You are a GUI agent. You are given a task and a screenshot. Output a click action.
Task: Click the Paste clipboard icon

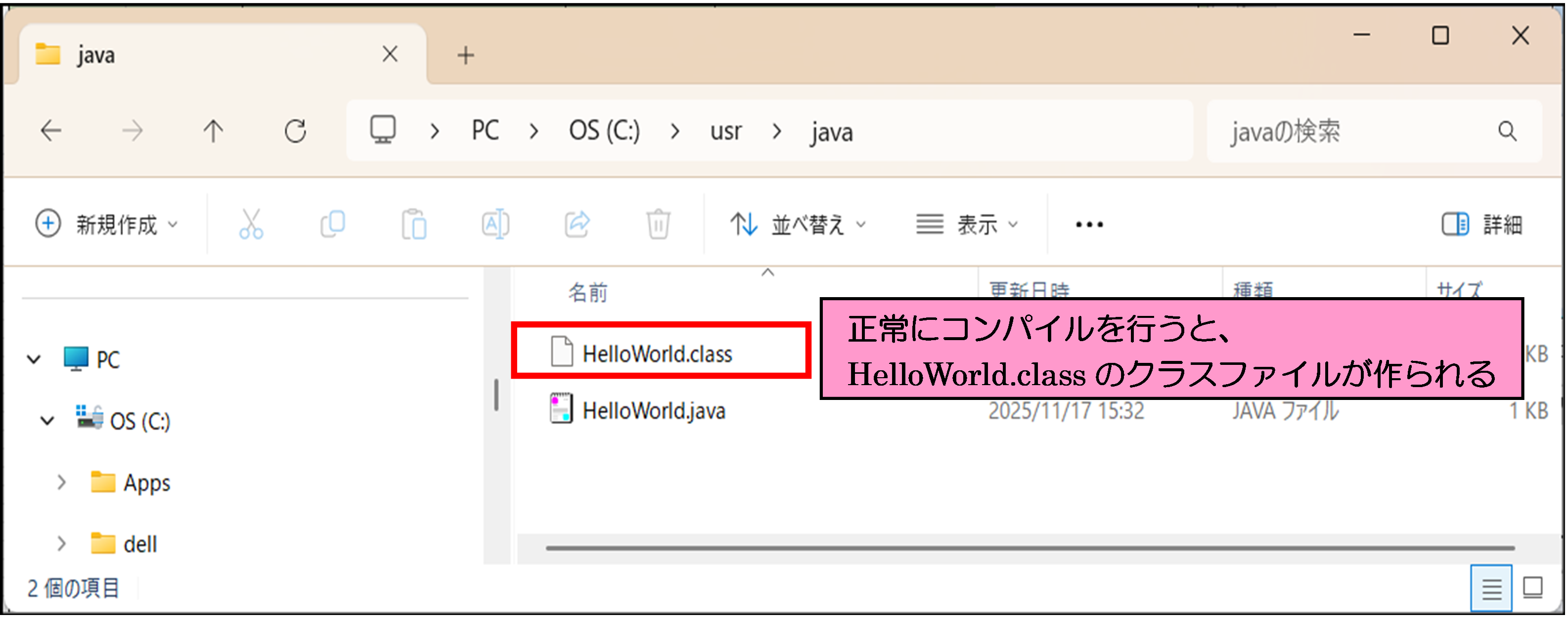tap(414, 224)
